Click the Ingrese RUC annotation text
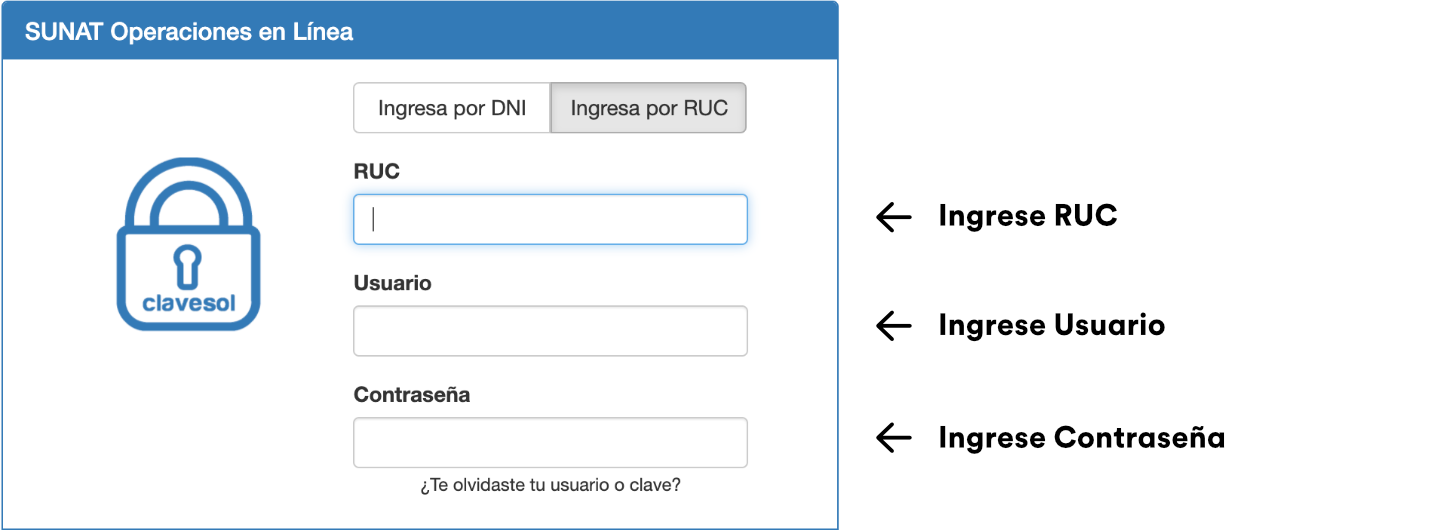Image resolution: width=1430 pixels, height=530 pixels. click(1027, 216)
